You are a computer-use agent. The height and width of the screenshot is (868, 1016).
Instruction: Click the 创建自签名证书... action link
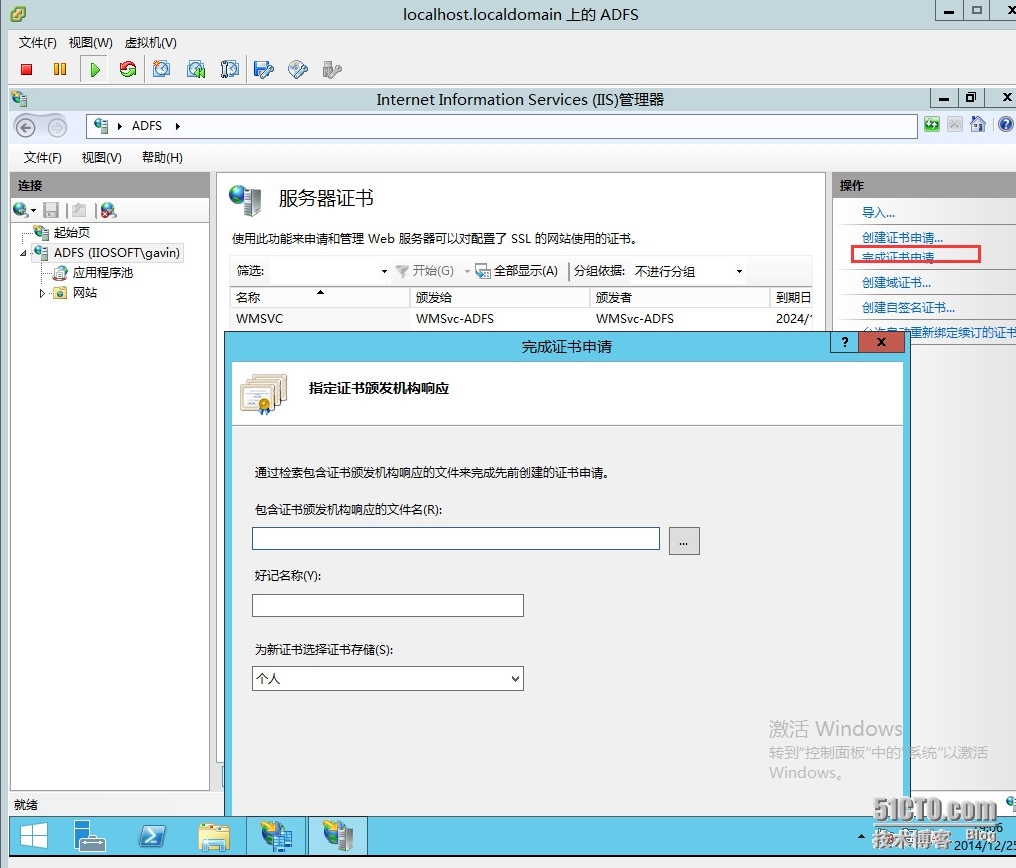[908, 307]
